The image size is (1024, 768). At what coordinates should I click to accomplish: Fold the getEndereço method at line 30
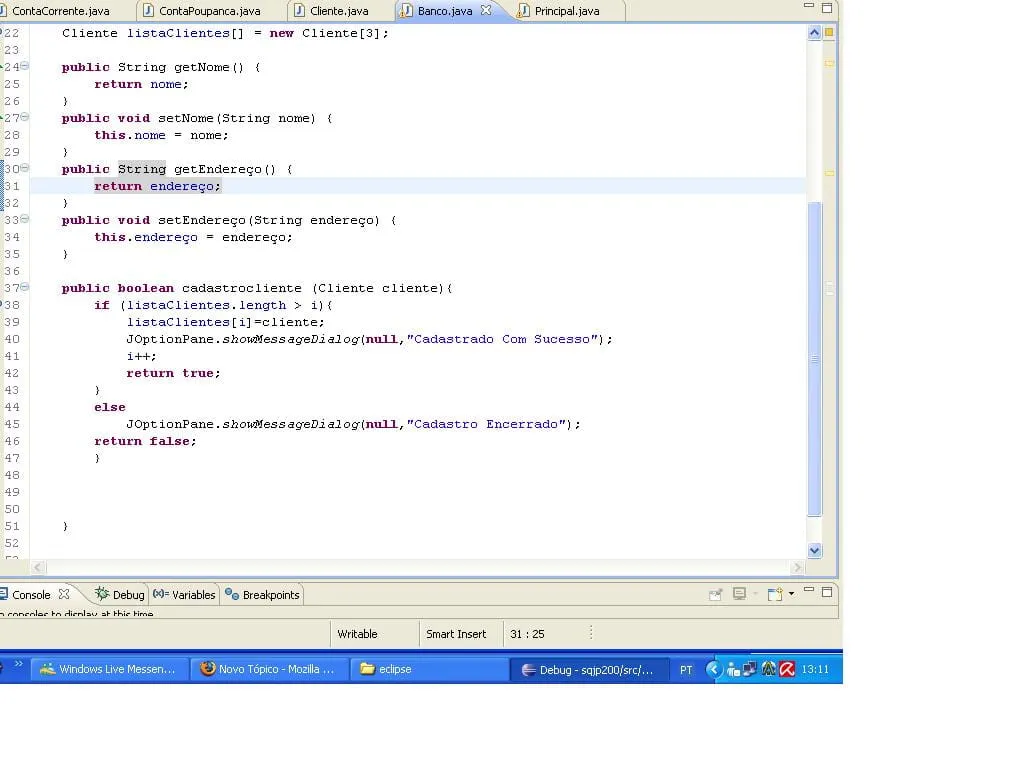pos(25,169)
